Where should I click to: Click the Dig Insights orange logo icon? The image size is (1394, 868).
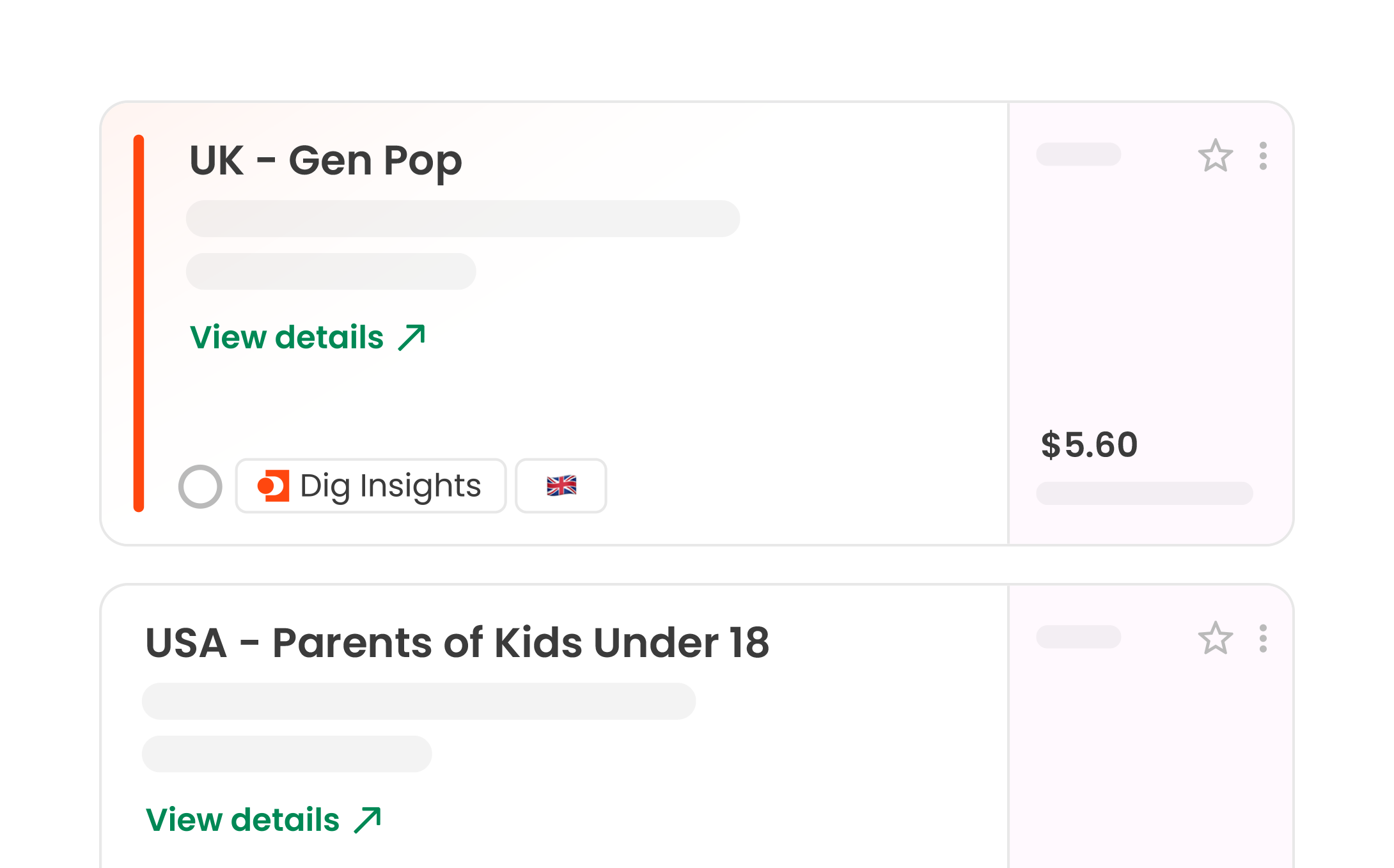click(274, 486)
